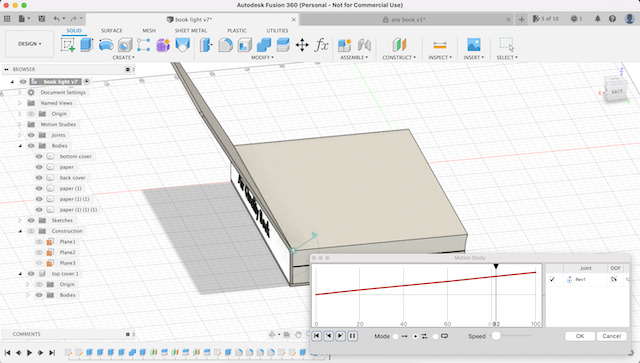
Task: Select the Combine tool
Action: point(264,45)
